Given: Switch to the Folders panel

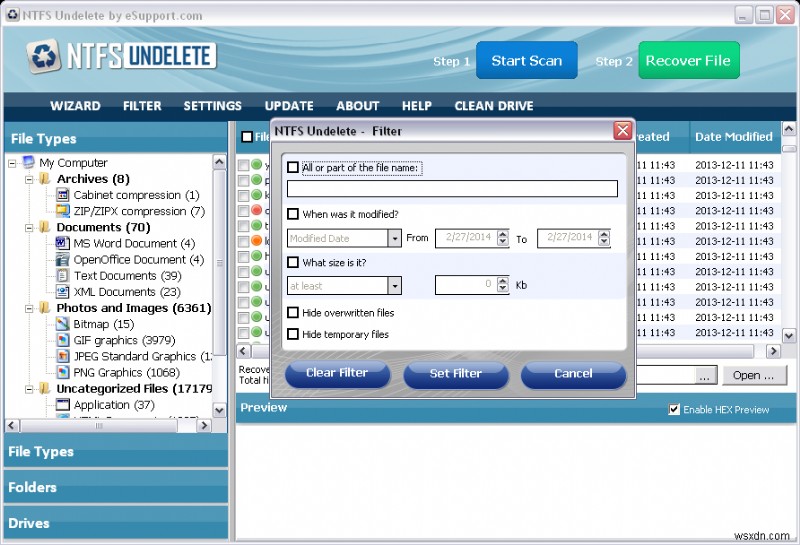Looking at the screenshot, I should (115, 487).
